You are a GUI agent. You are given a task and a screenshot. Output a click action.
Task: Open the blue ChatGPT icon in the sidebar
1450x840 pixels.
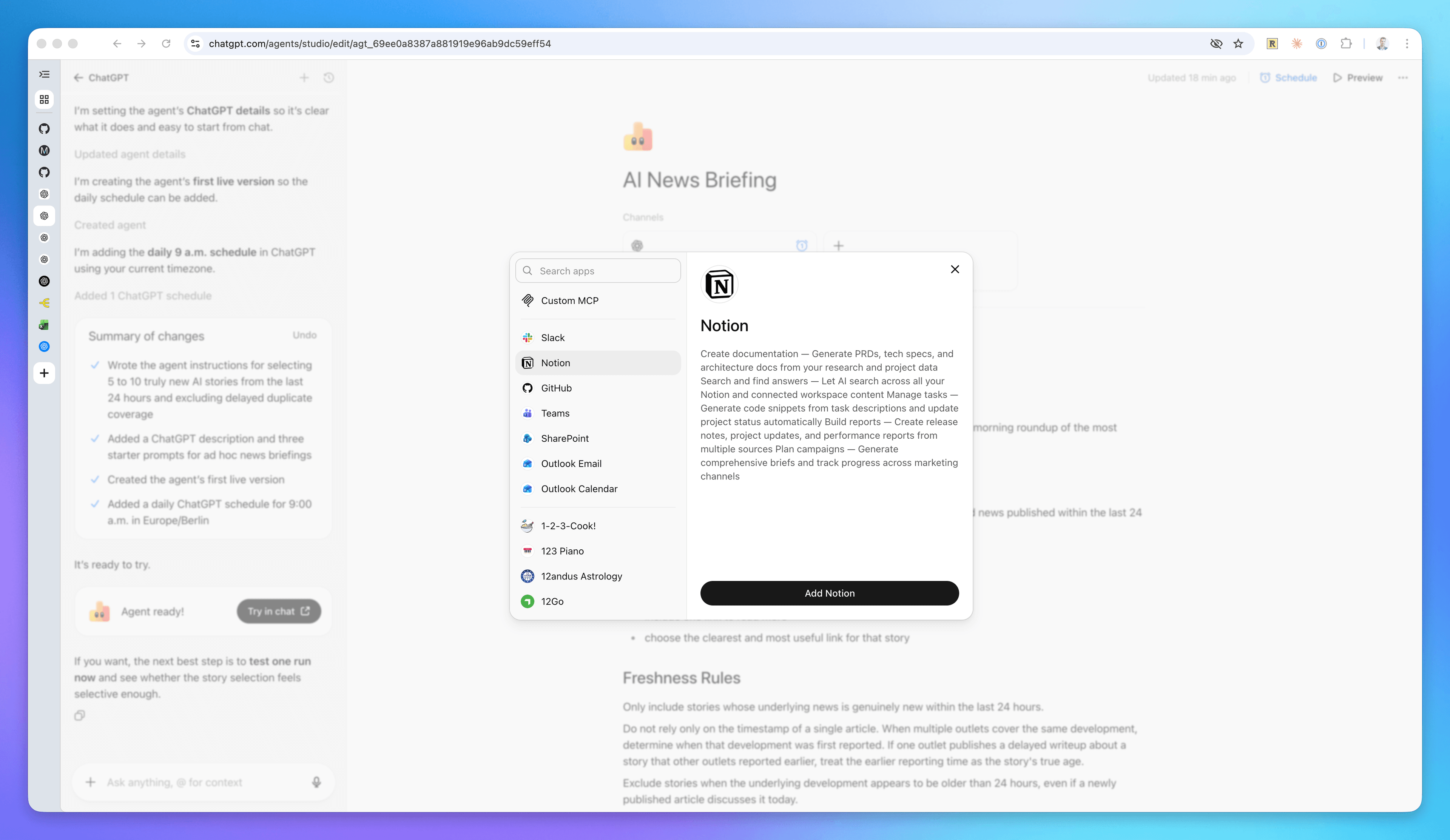pyautogui.click(x=44, y=346)
